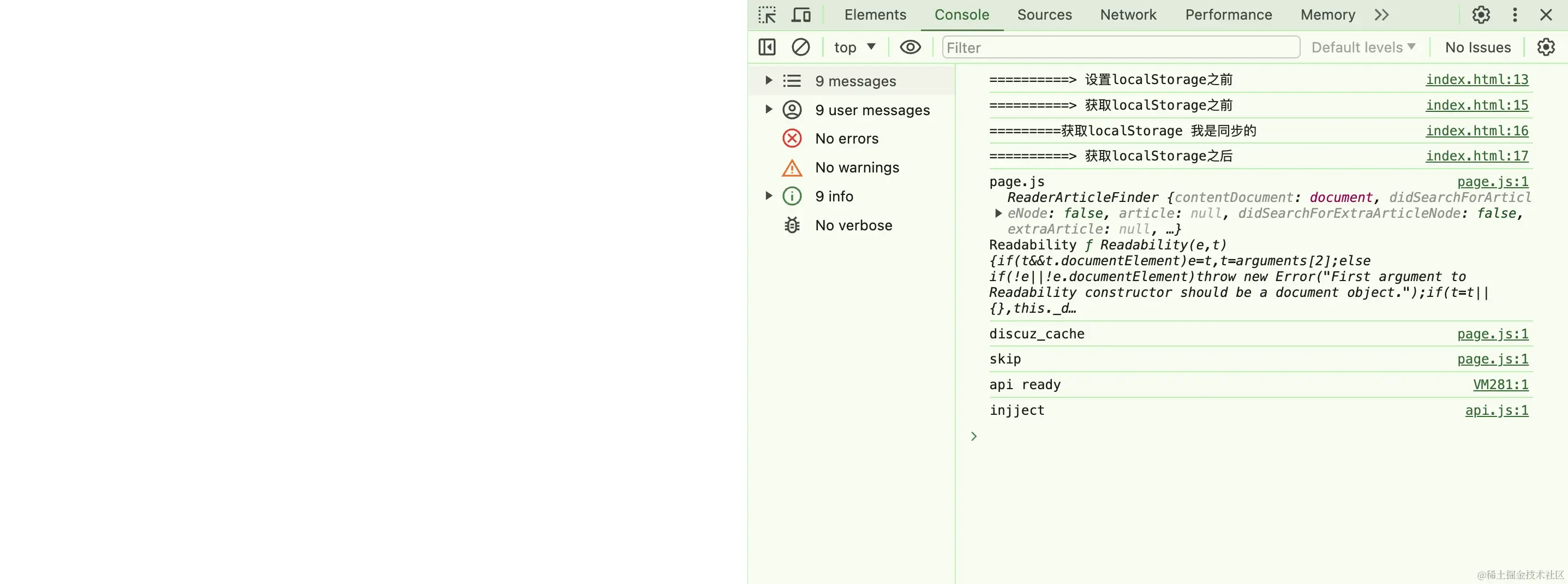This screenshot has height=584, width=1568.
Task: Select the info circle icon
Action: tap(792, 196)
